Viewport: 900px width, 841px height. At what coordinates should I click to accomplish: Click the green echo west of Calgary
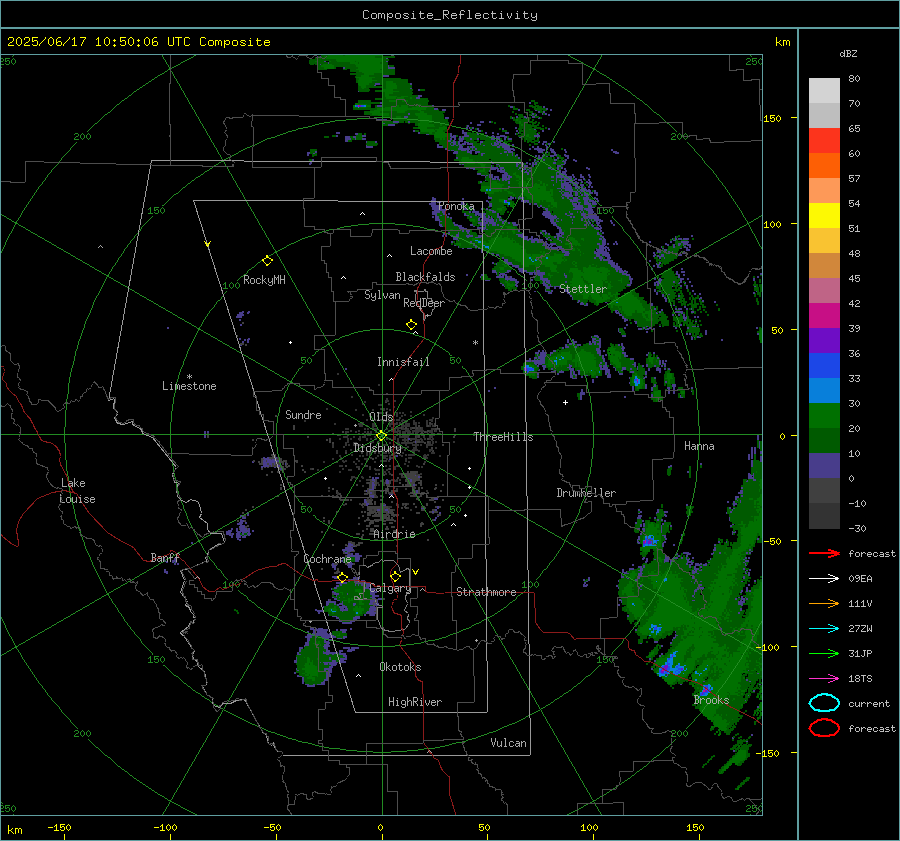pyautogui.click(x=350, y=602)
